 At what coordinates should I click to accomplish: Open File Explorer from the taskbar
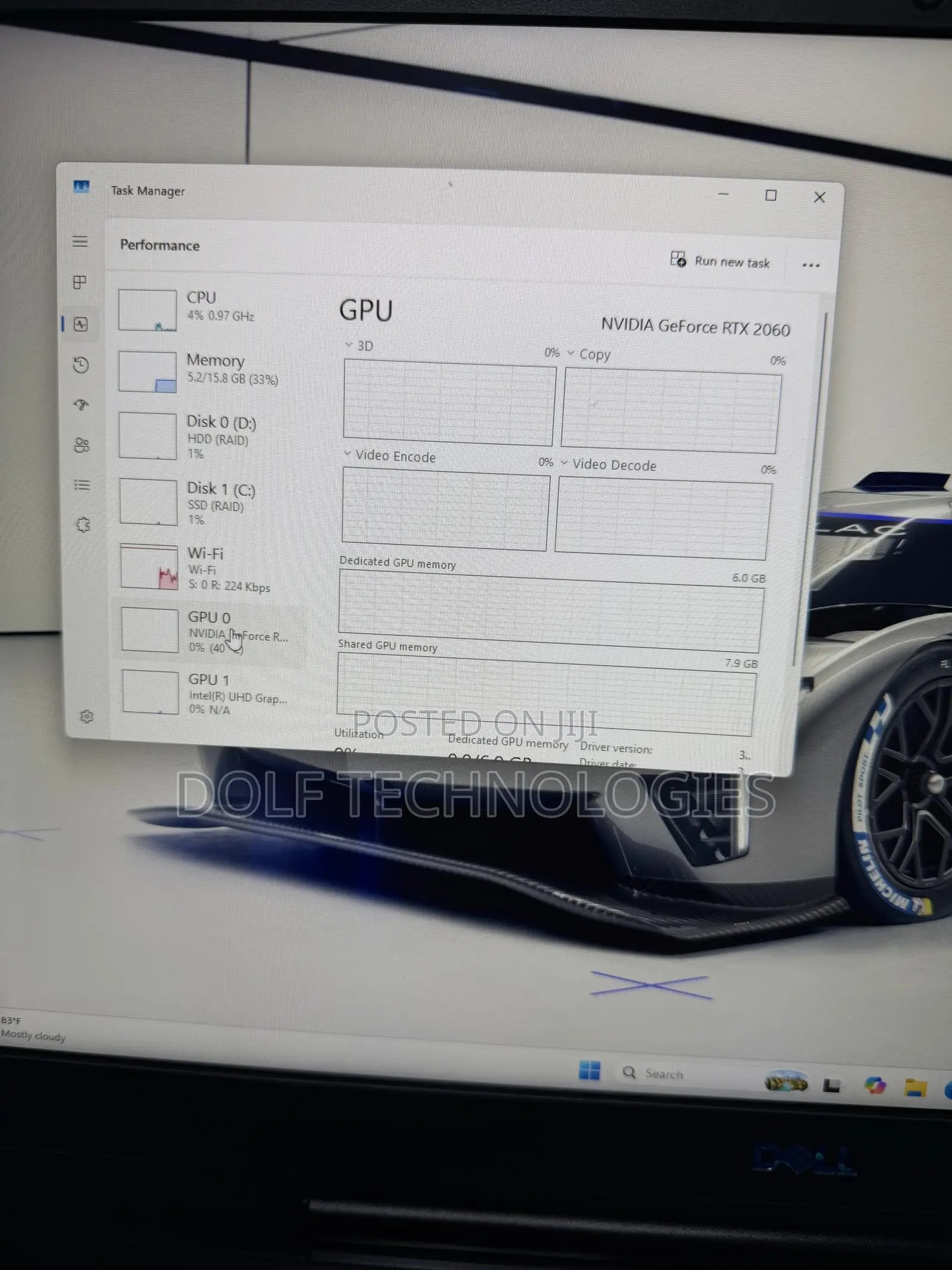tap(915, 1088)
